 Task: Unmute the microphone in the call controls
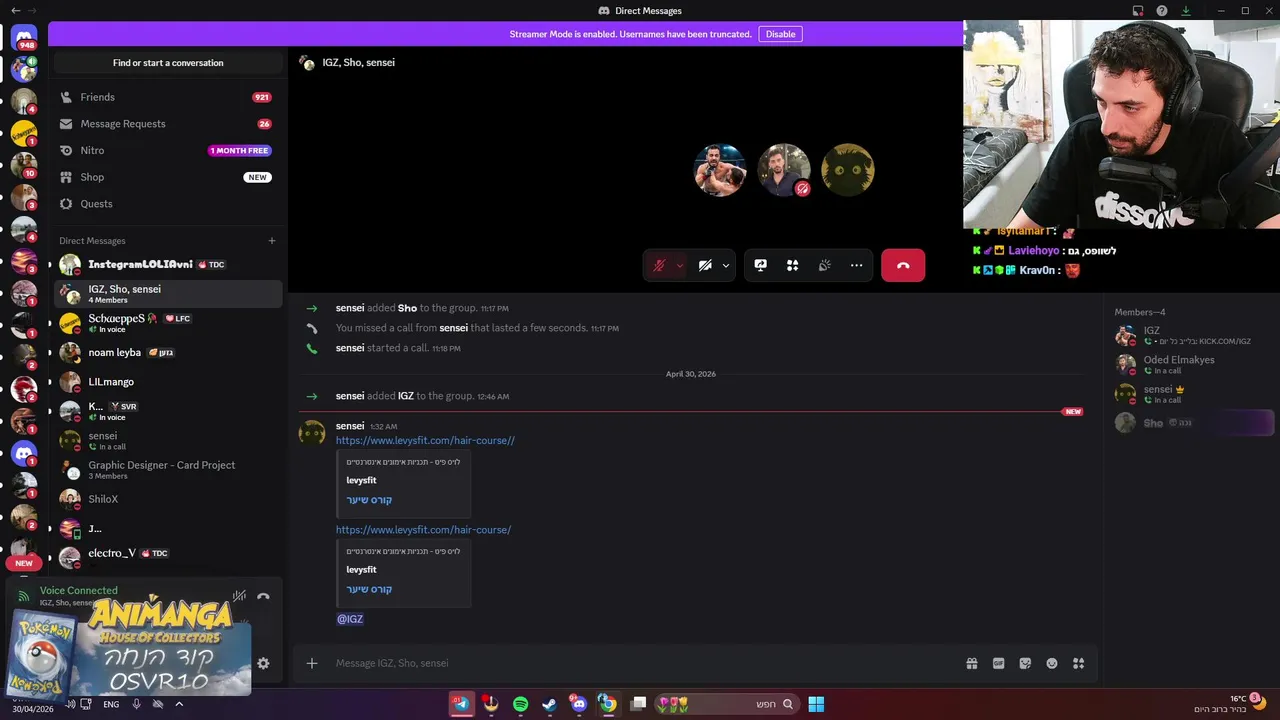coord(659,265)
